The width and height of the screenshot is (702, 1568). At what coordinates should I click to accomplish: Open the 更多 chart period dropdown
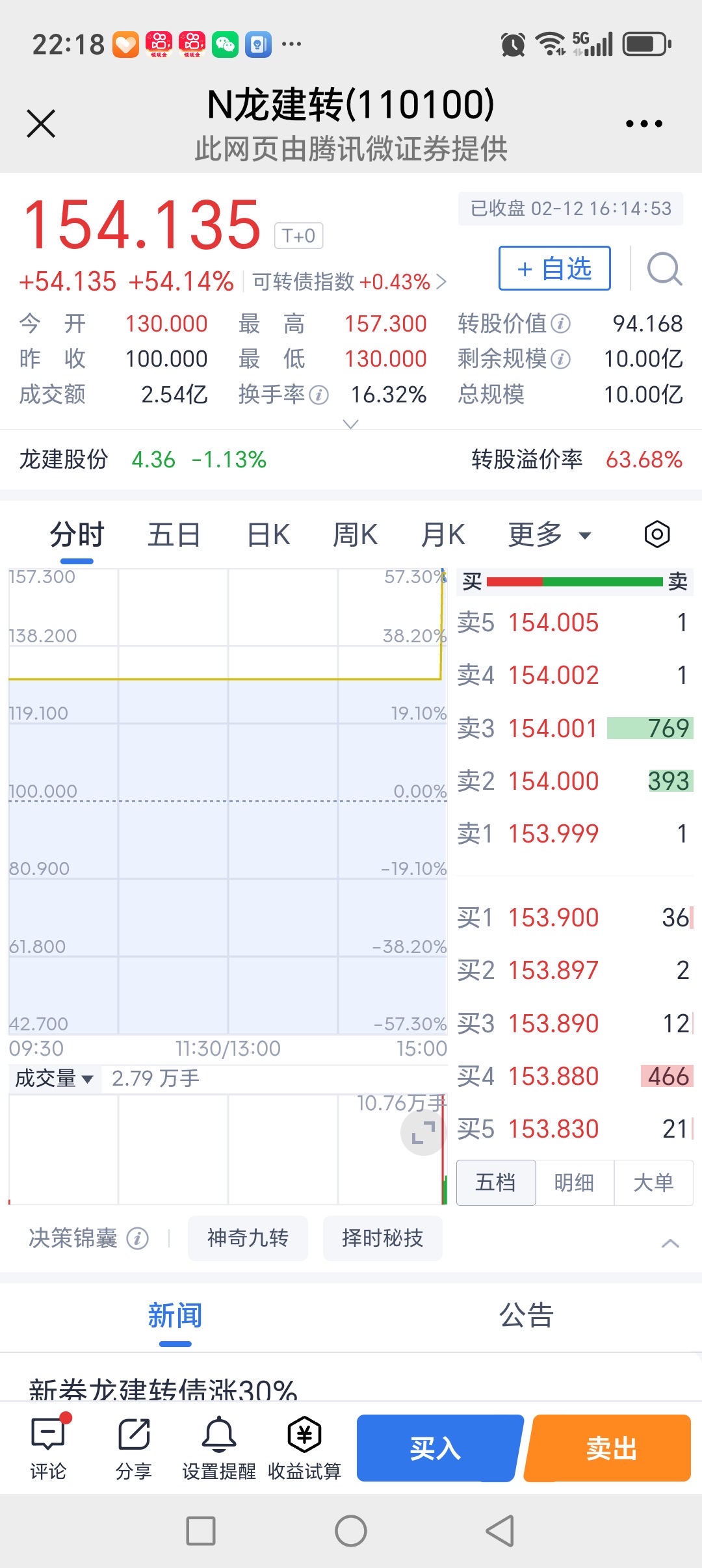tap(549, 535)
